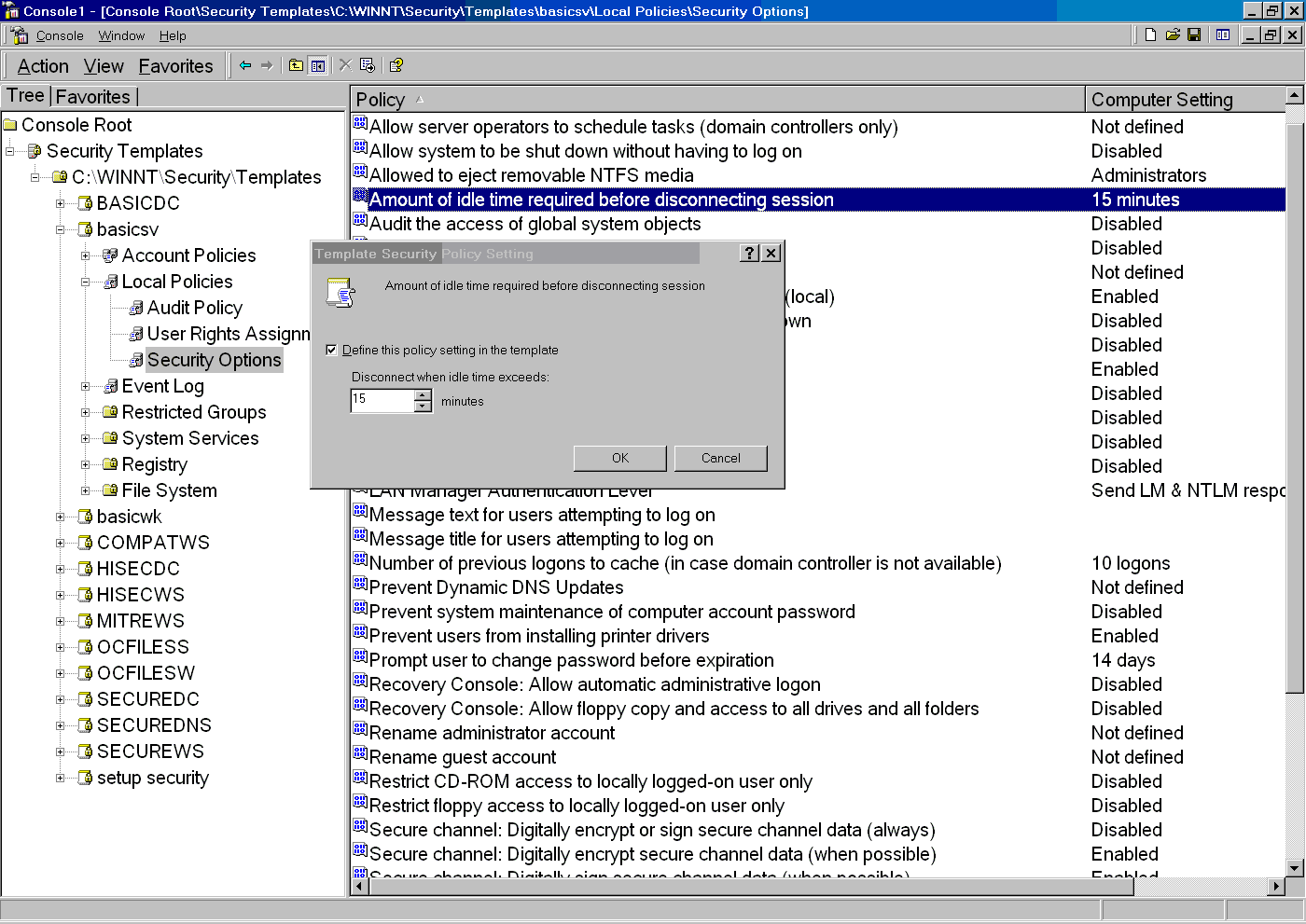Expand the SECUREDC template node
This screenshot has height=924, width=1306.
(61, 699)
